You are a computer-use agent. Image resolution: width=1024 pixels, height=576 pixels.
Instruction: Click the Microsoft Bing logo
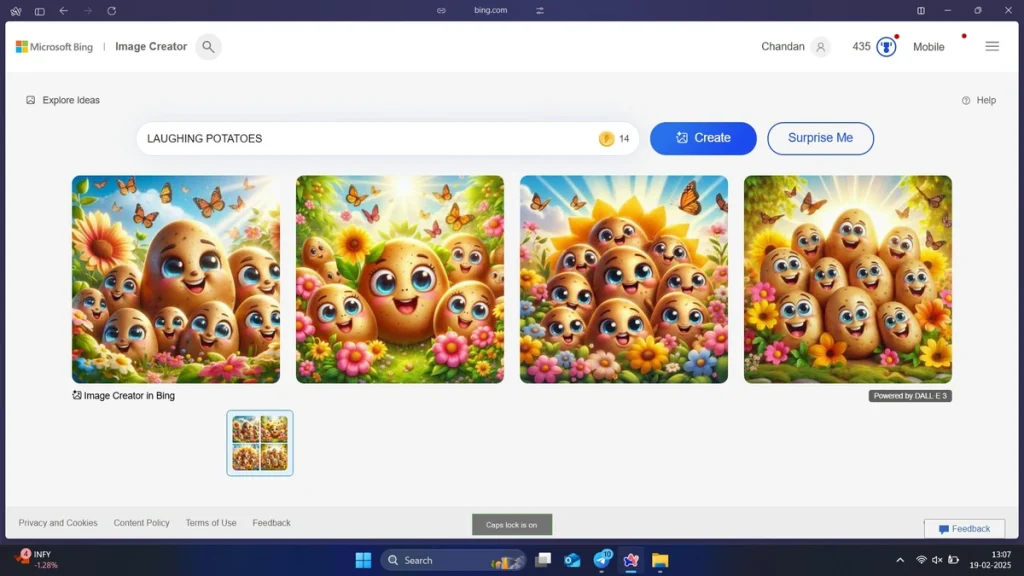(x=54, y=47)
